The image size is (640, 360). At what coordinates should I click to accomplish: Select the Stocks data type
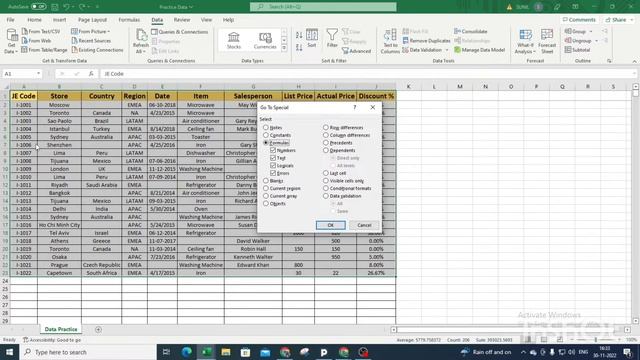(x=234, y=40)
